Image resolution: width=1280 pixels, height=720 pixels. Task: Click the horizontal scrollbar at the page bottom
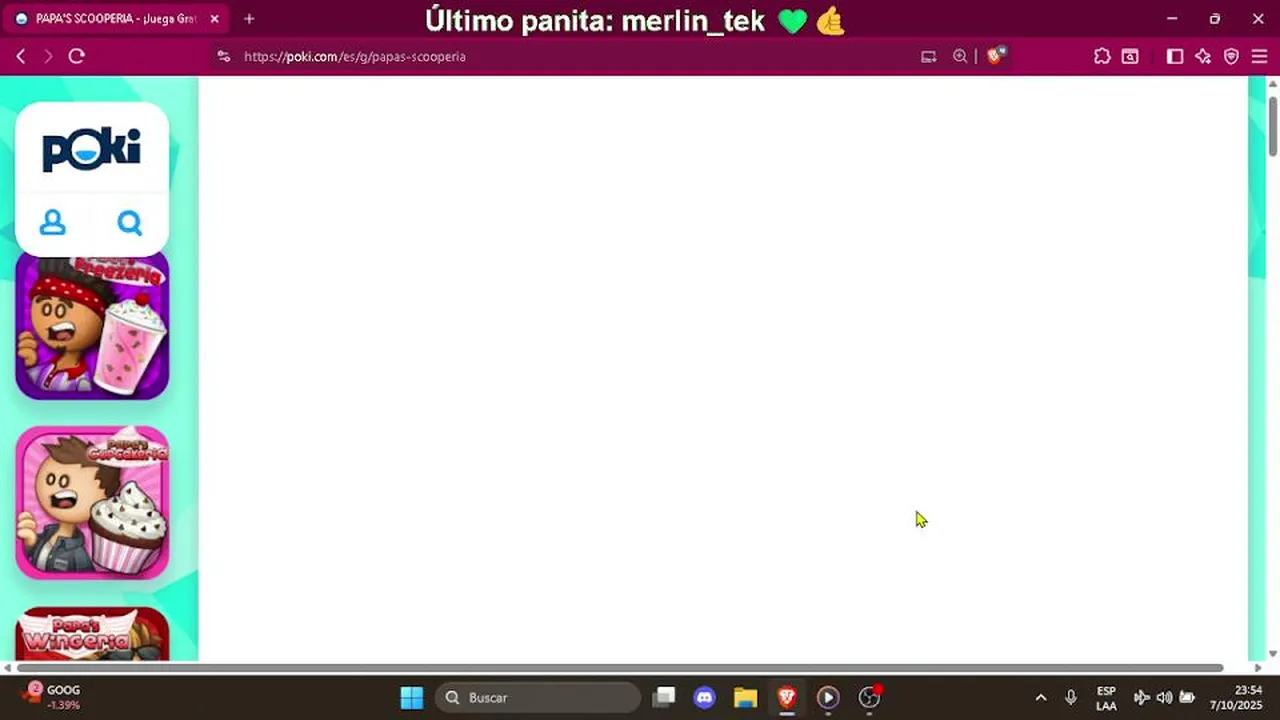[620, 668]
